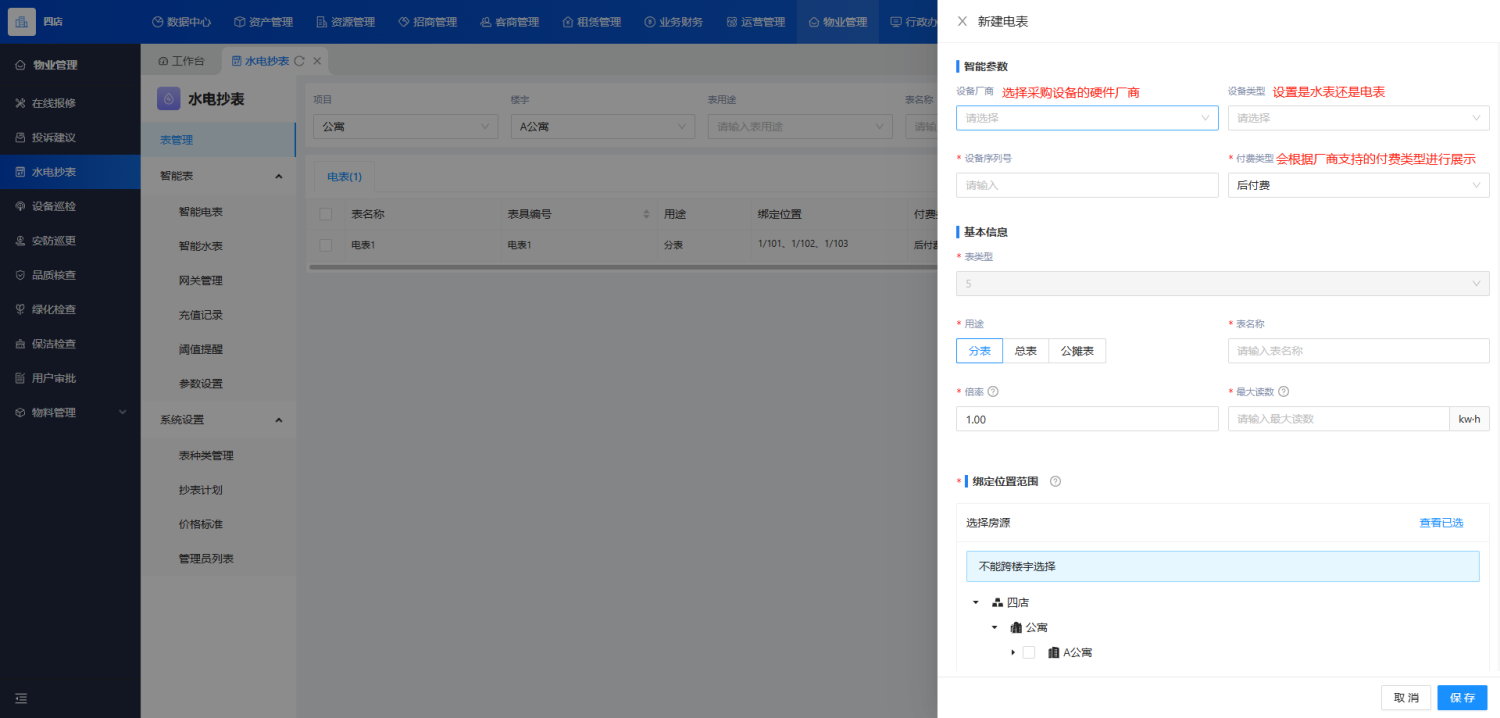Image resolution: width=1500 pixels, height=718 pixels.
Task: Click the 表名称 input field
Action: coord(1359,351)
